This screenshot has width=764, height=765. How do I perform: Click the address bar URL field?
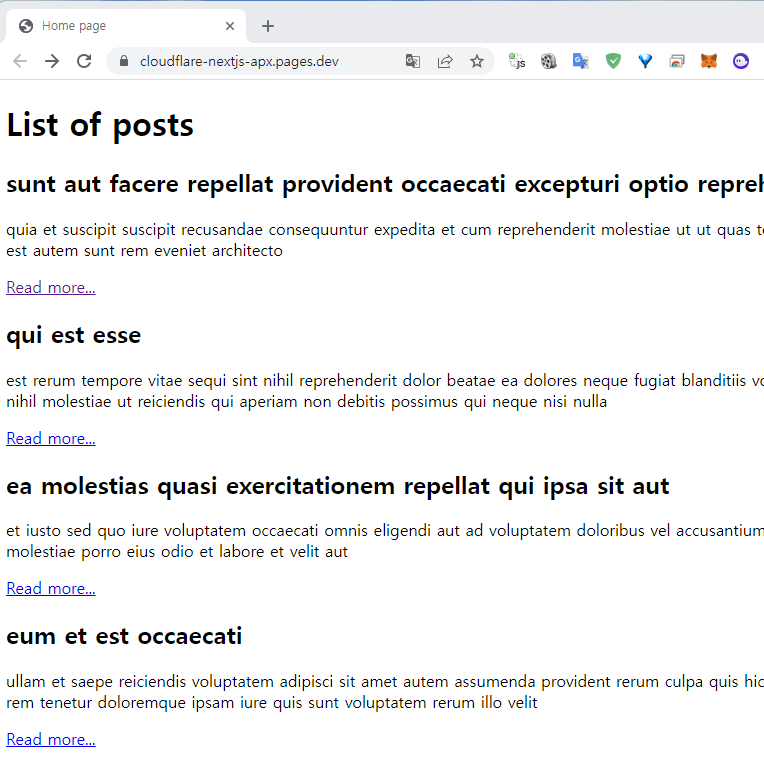260,61
